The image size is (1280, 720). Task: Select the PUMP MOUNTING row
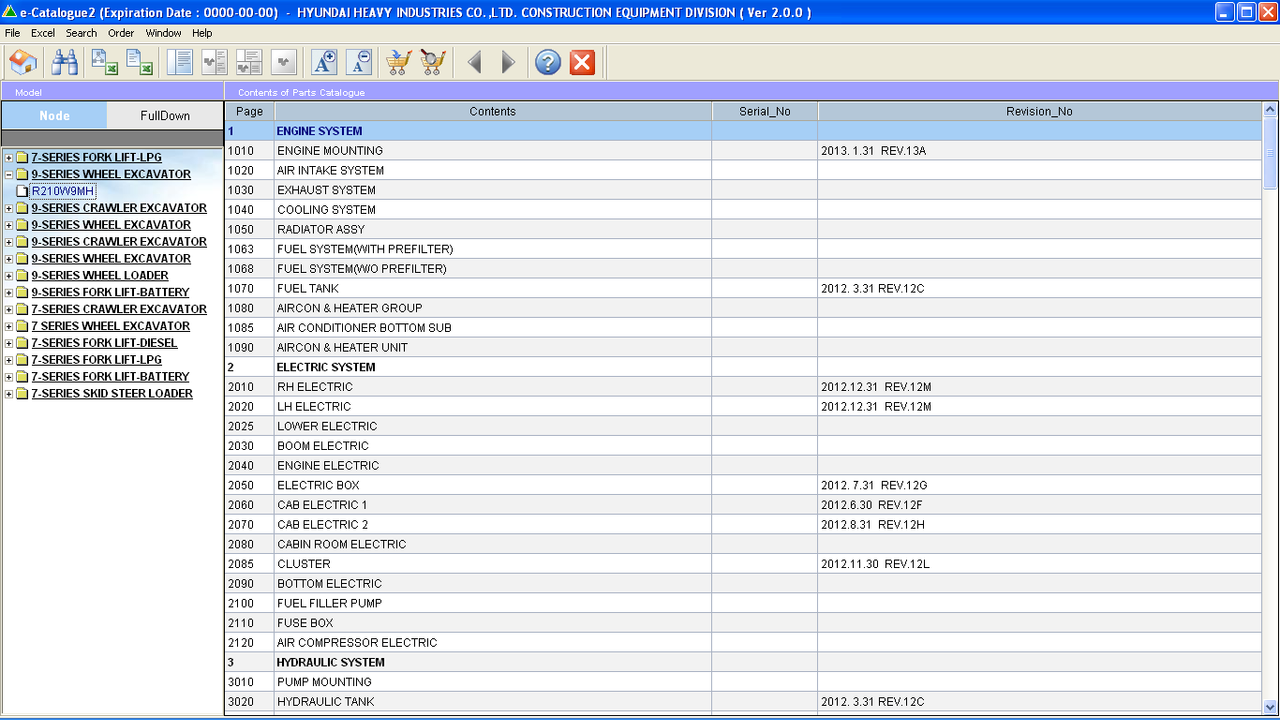click(743, 682)
